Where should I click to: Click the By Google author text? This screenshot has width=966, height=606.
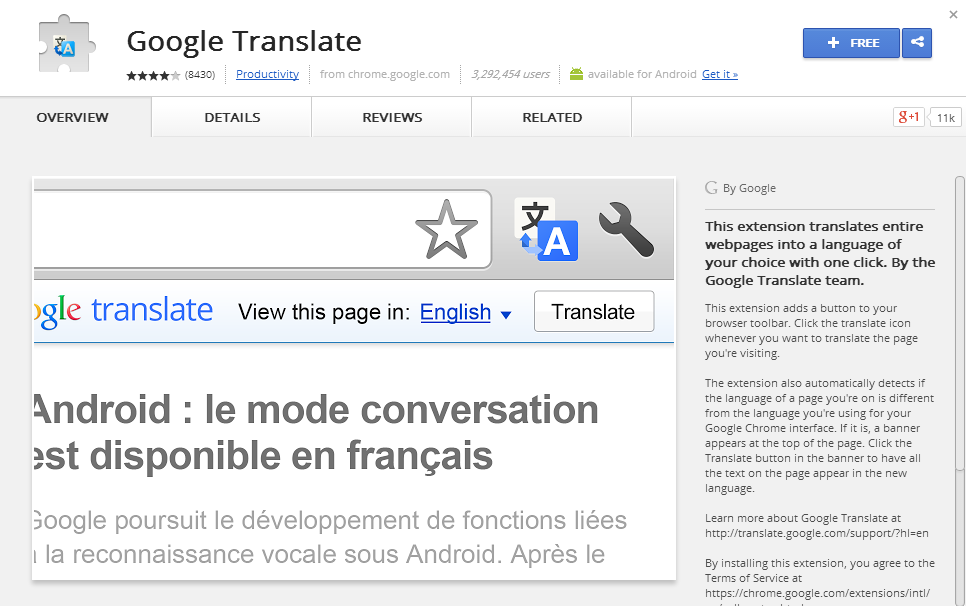(x=749, y=188)
